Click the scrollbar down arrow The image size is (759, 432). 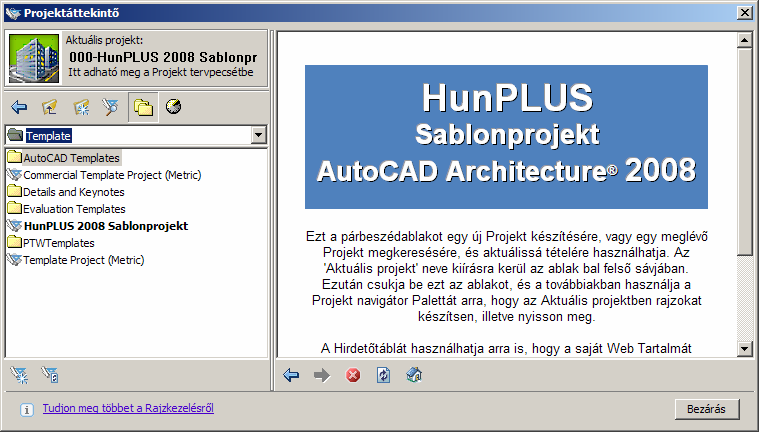pyautogui.click(x=744, y=348)
